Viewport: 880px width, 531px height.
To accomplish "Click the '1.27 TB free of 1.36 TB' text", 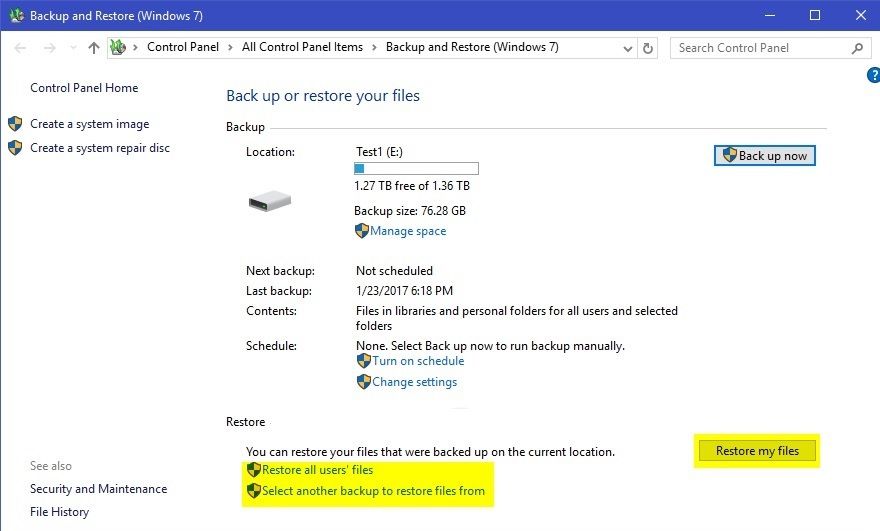I will 412,186.
